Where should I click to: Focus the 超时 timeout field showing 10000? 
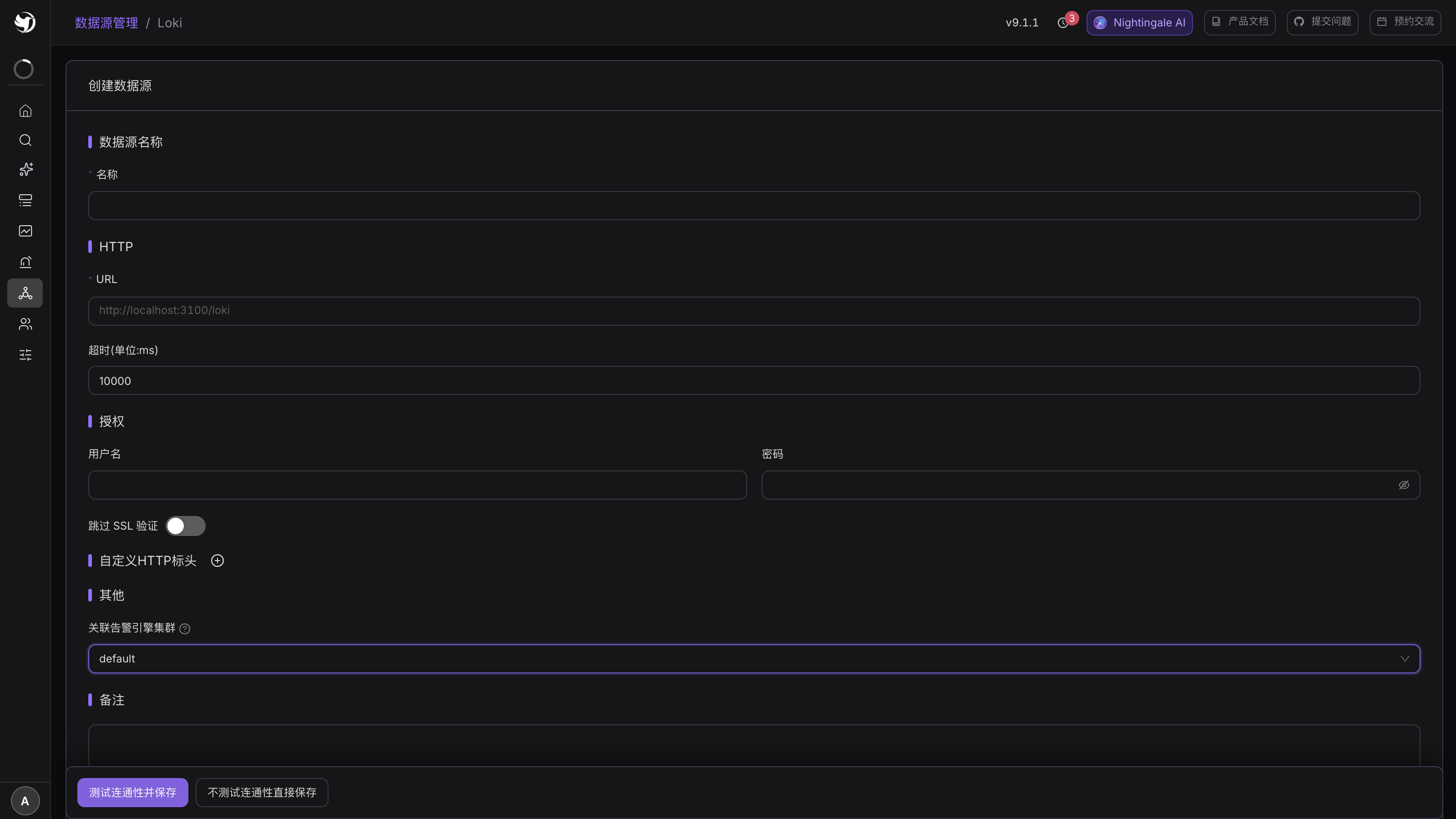click(754, 380)
